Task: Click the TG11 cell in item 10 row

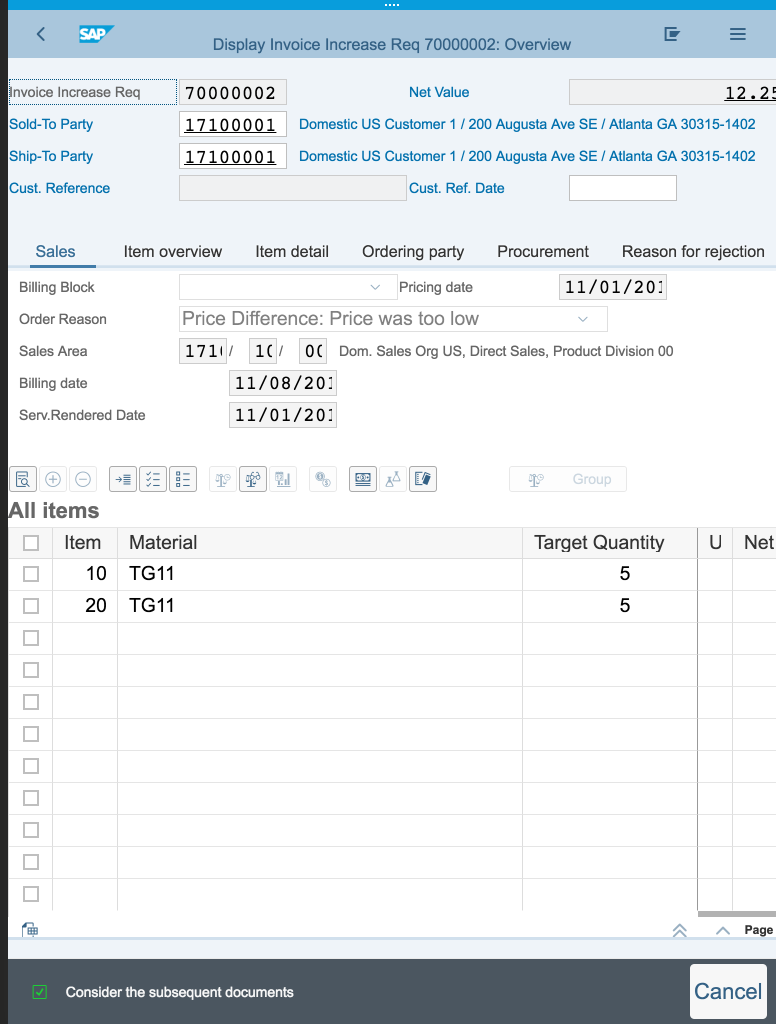Action: point(320,574)
